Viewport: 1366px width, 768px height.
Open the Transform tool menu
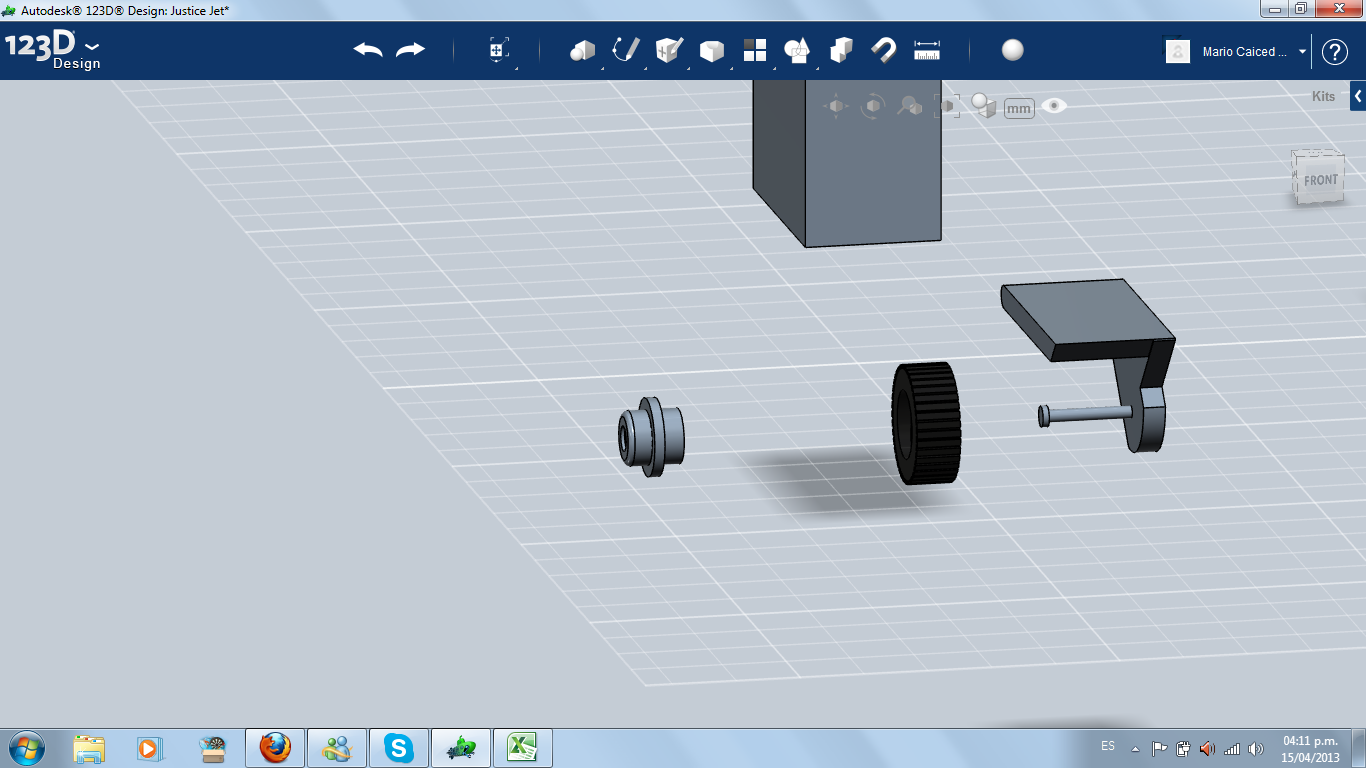[x=499, y=50]
